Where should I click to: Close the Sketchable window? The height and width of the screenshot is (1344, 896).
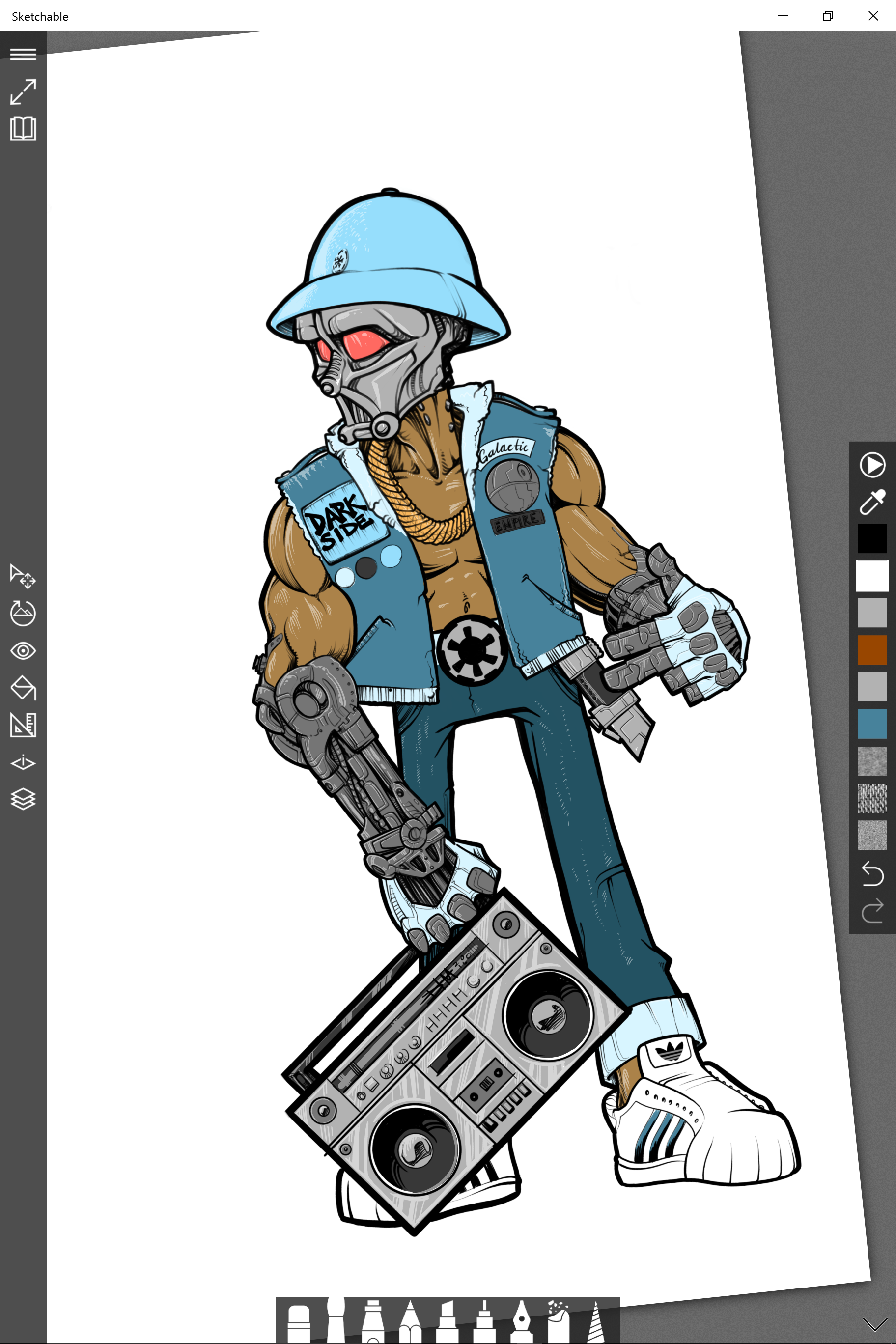point(873,16)
